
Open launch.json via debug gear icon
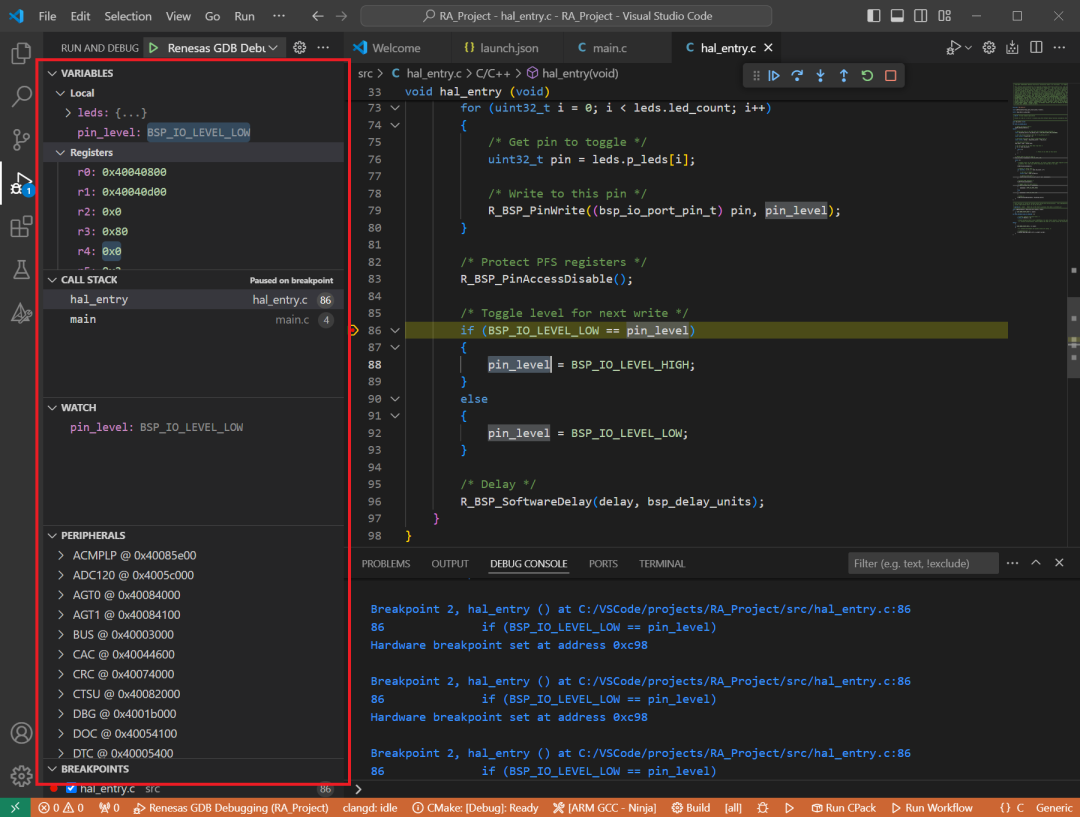(x=299, y=48)
